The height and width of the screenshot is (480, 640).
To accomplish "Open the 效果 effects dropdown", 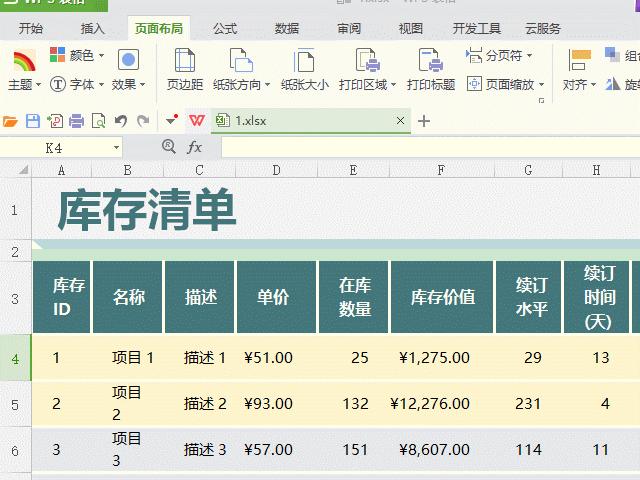I will tap(129, 70).
